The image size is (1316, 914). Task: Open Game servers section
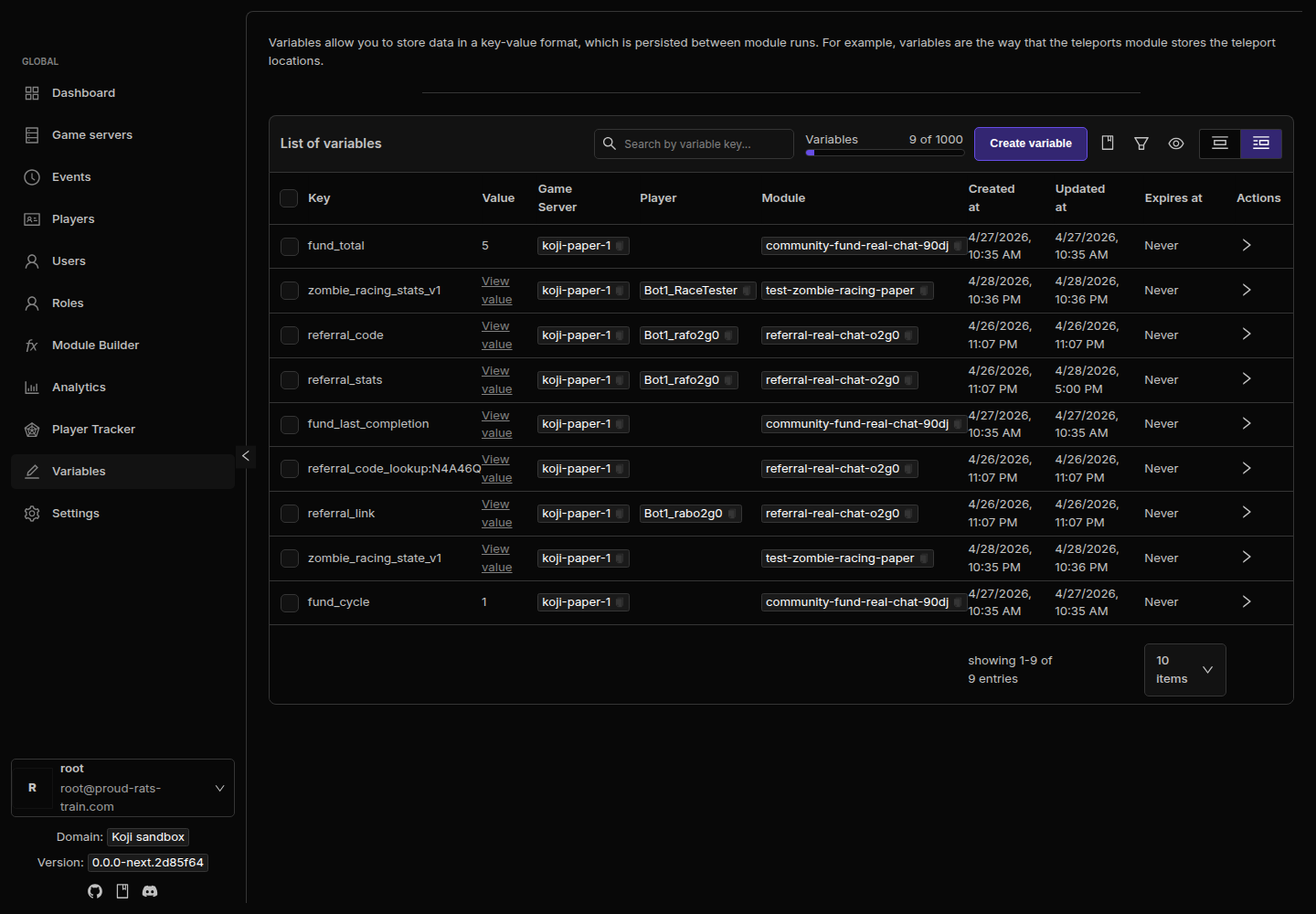coord(122,135)
